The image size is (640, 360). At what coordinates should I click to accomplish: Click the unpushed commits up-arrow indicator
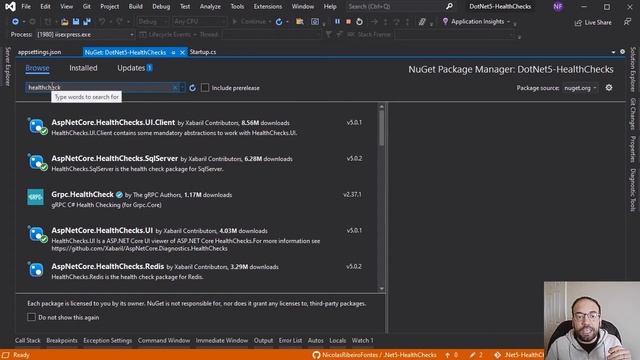coord(448,355)
